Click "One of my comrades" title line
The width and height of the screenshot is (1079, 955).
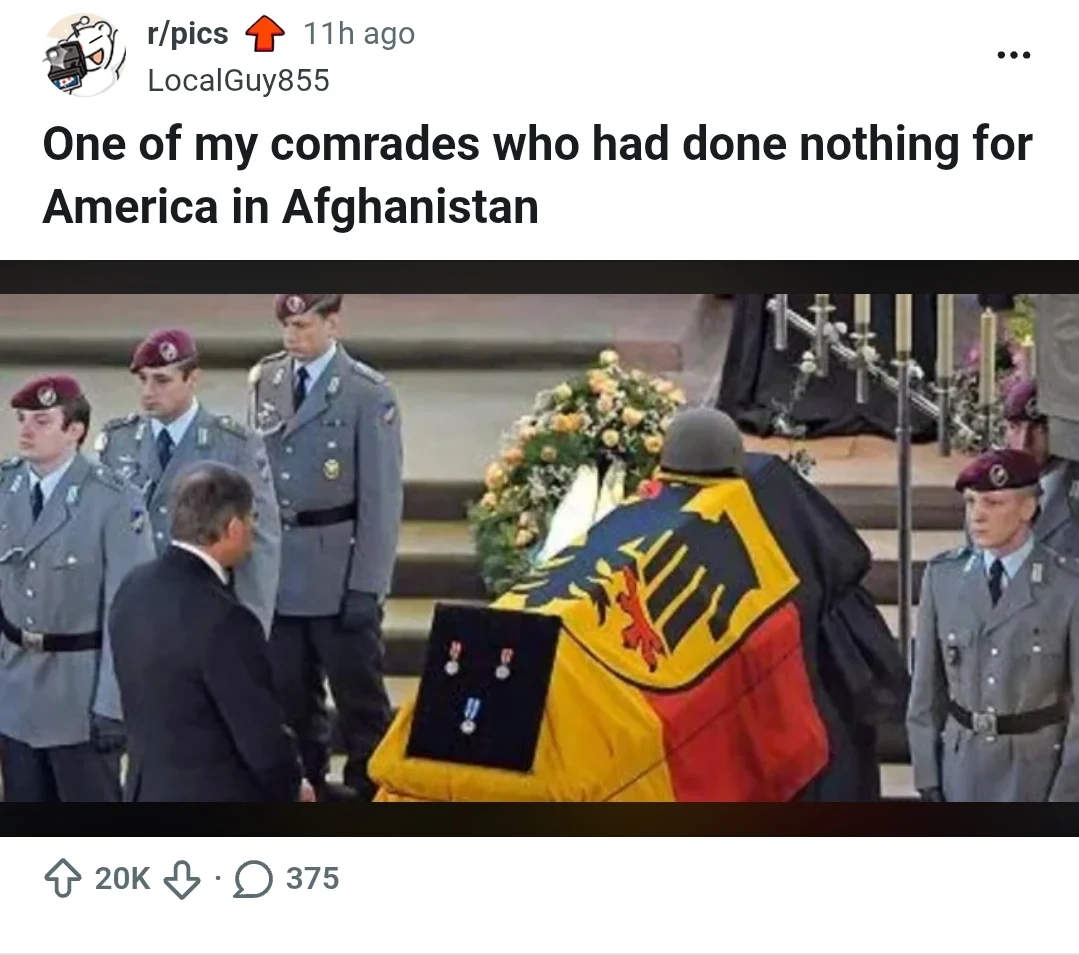coord(537,144)
